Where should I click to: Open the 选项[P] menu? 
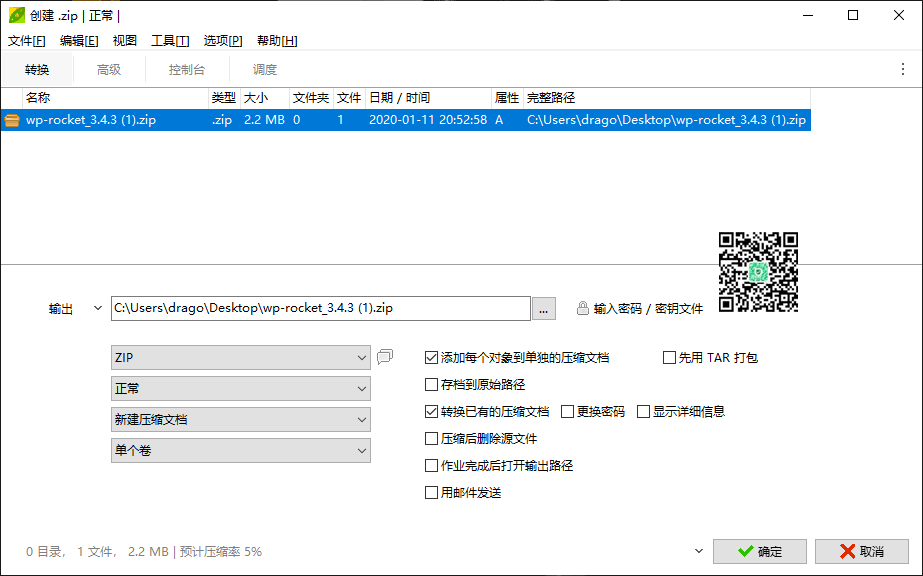click(223, 41)
